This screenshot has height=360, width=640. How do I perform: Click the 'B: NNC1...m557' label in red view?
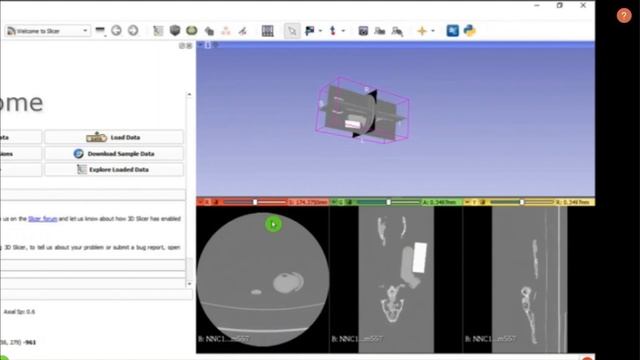pos(223,339)
